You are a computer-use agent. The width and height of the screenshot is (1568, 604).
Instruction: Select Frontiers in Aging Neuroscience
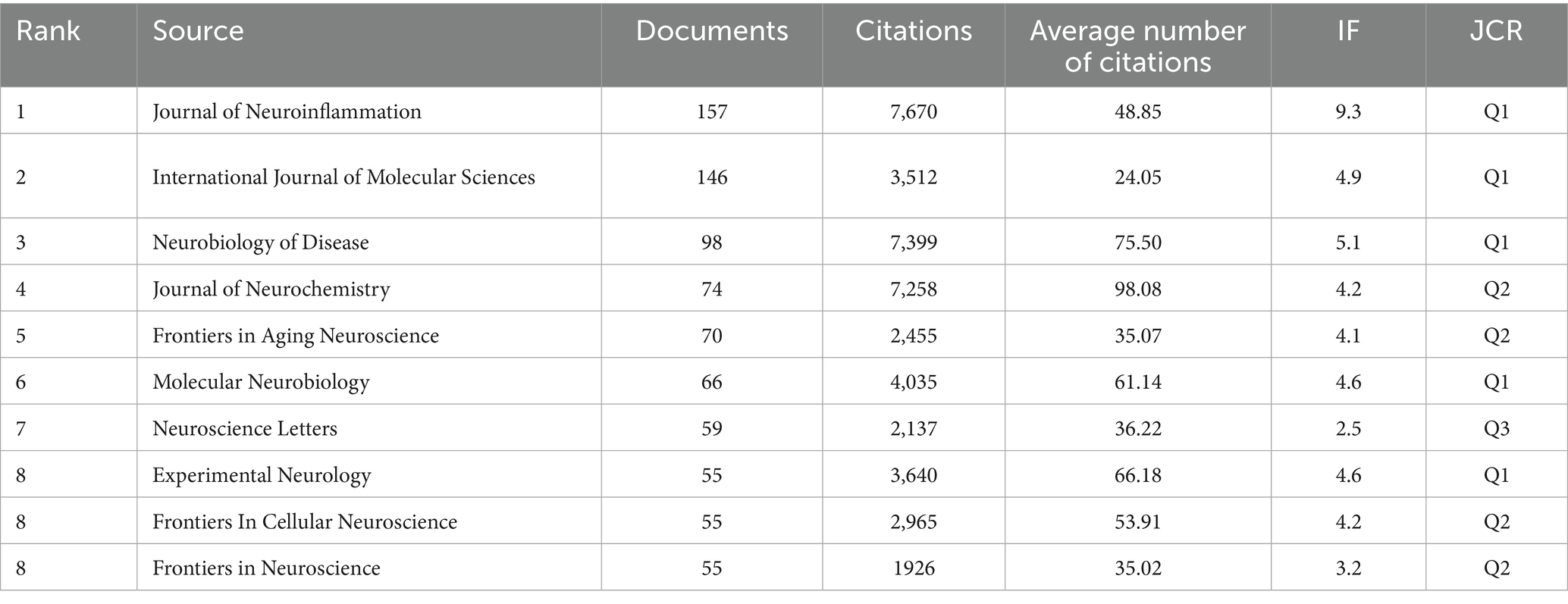coord(296,336)
